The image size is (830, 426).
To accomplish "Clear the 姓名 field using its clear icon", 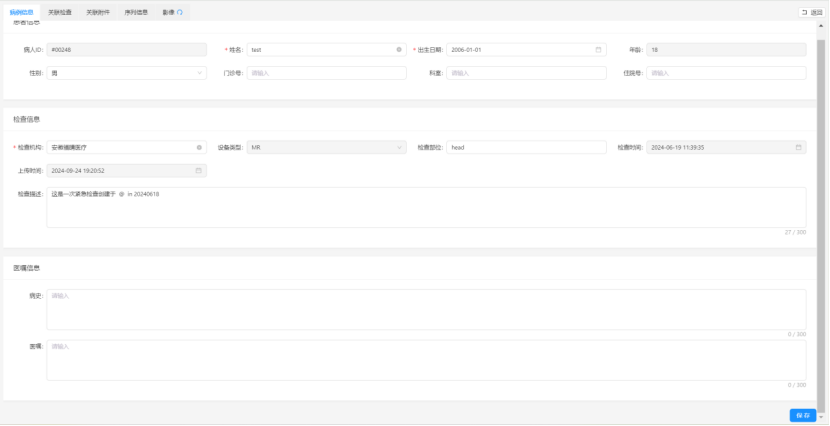I will tap(399, 49).
